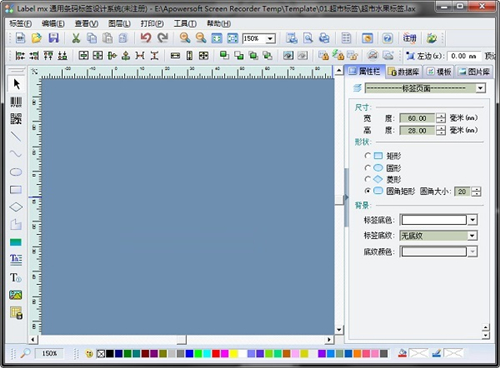
Task: Select the 菱形 diamond shape radio
Action: (x=368, y=179)
